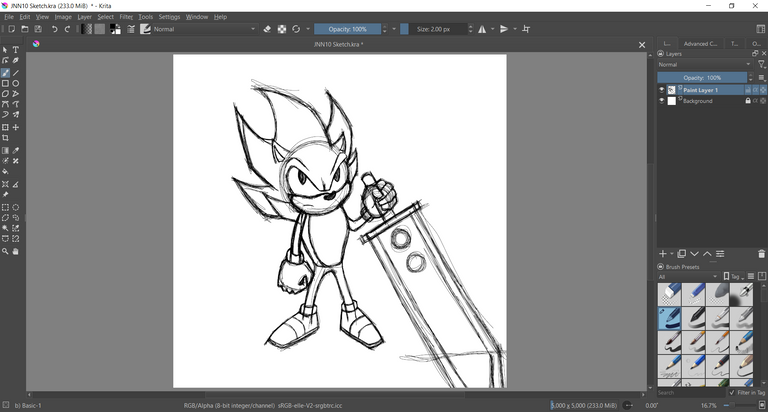
Task: Toggle eraser mode
Action: (x=267, y=29)
